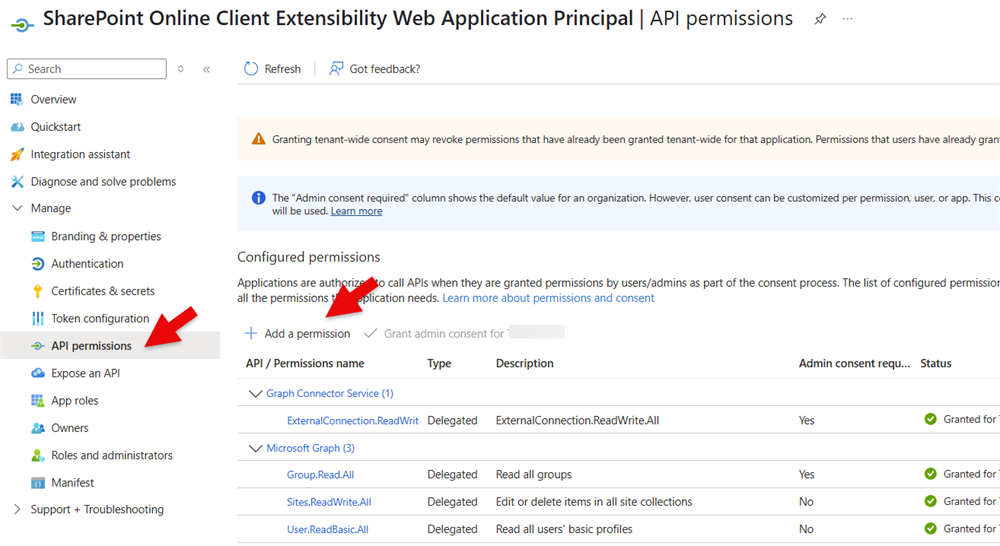
Task: Click 'Edit or delete items in all site collections'
Action: [x=594, y=502]
